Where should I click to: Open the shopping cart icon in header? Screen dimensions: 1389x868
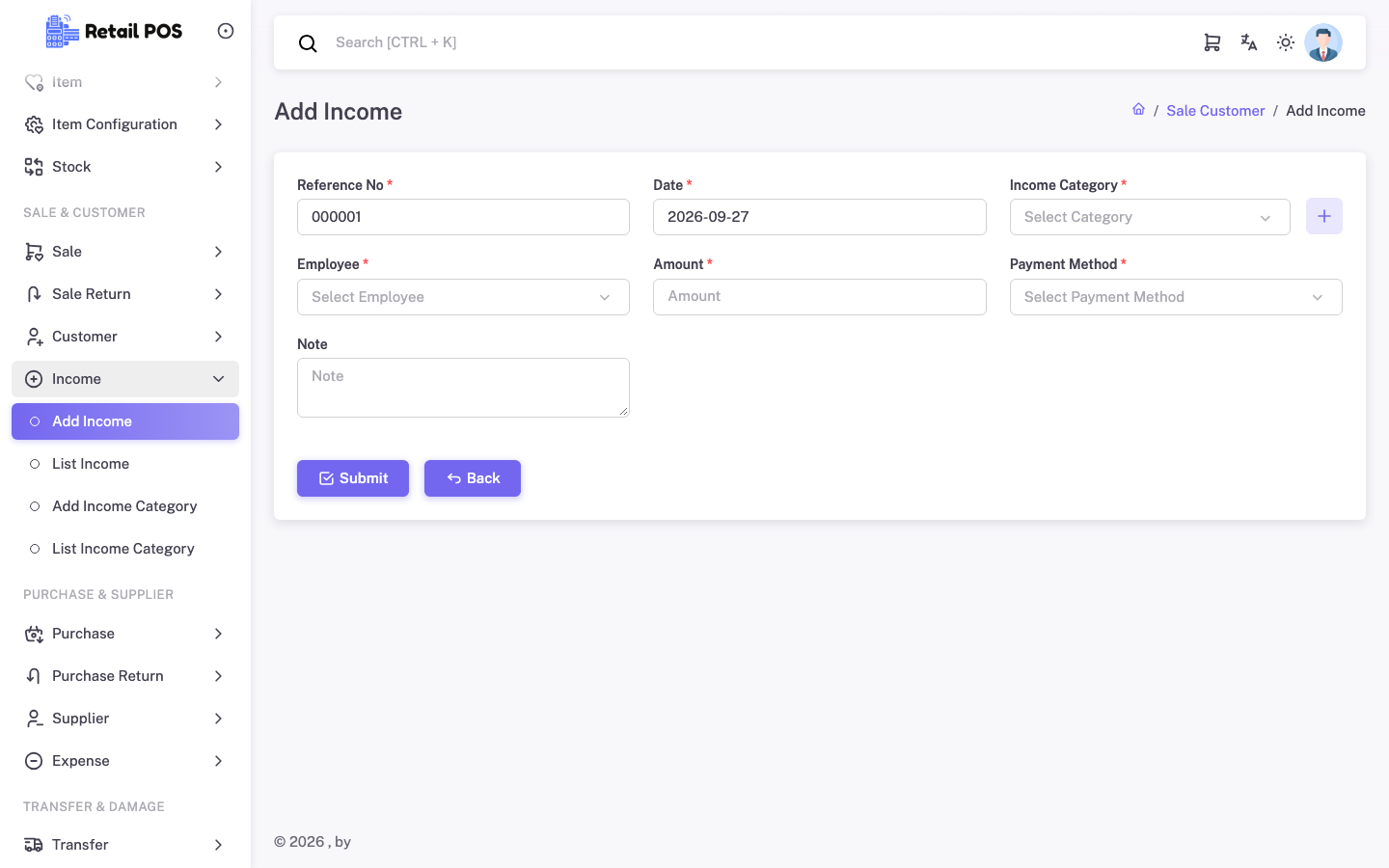coord(1212,42)
